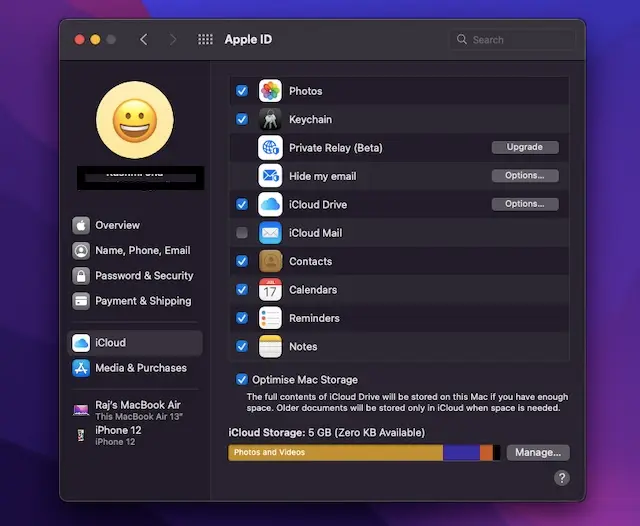Click the iCloud sidebar cloud icon
The image size is (640, 526).
pos(81,343)
